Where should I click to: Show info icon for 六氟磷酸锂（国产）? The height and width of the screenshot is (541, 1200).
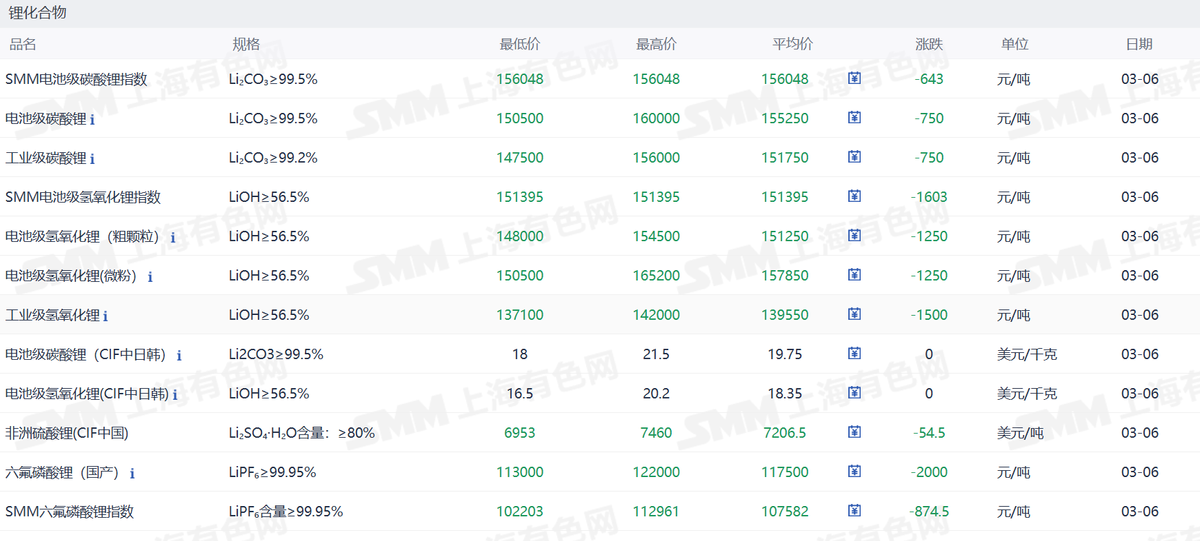tap(132, 473)
